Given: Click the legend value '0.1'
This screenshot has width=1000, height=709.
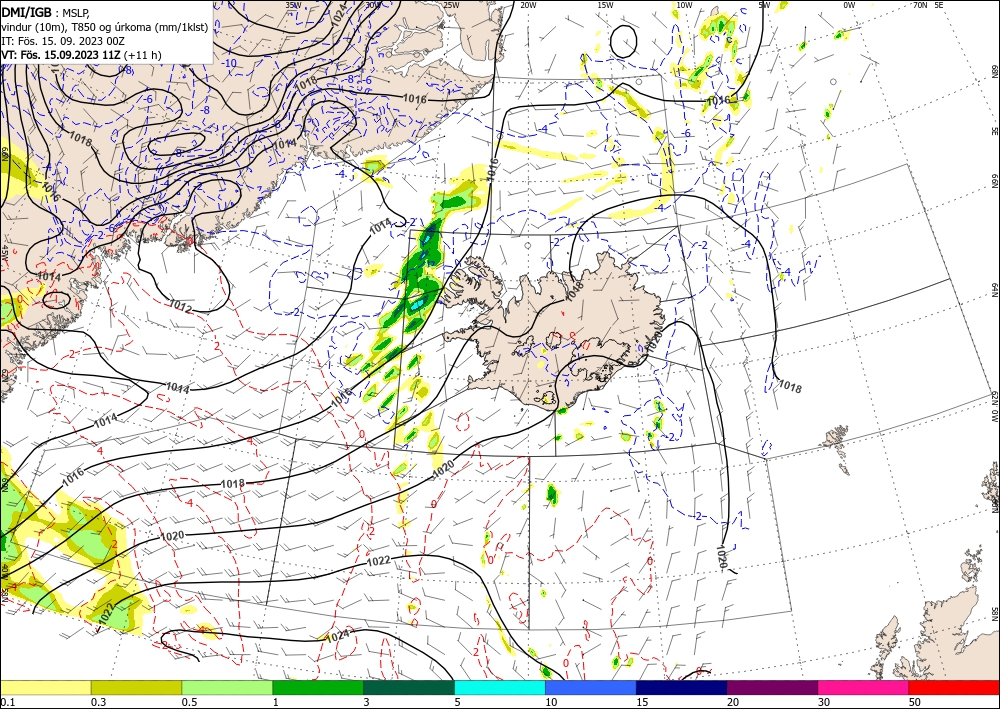Looking at the screenshot, I should click(x=6, y=702).
